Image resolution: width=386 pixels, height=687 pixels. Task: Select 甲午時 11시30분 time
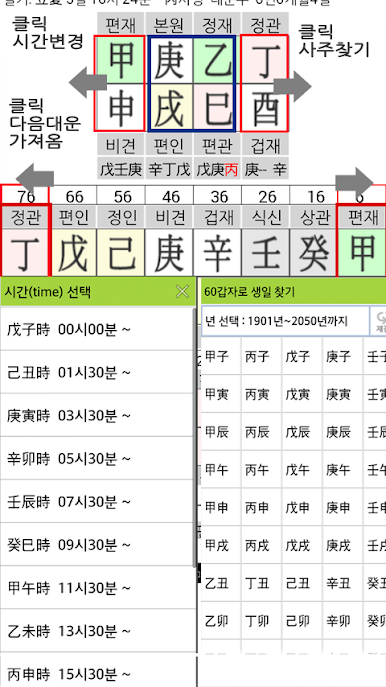(97, 588)
